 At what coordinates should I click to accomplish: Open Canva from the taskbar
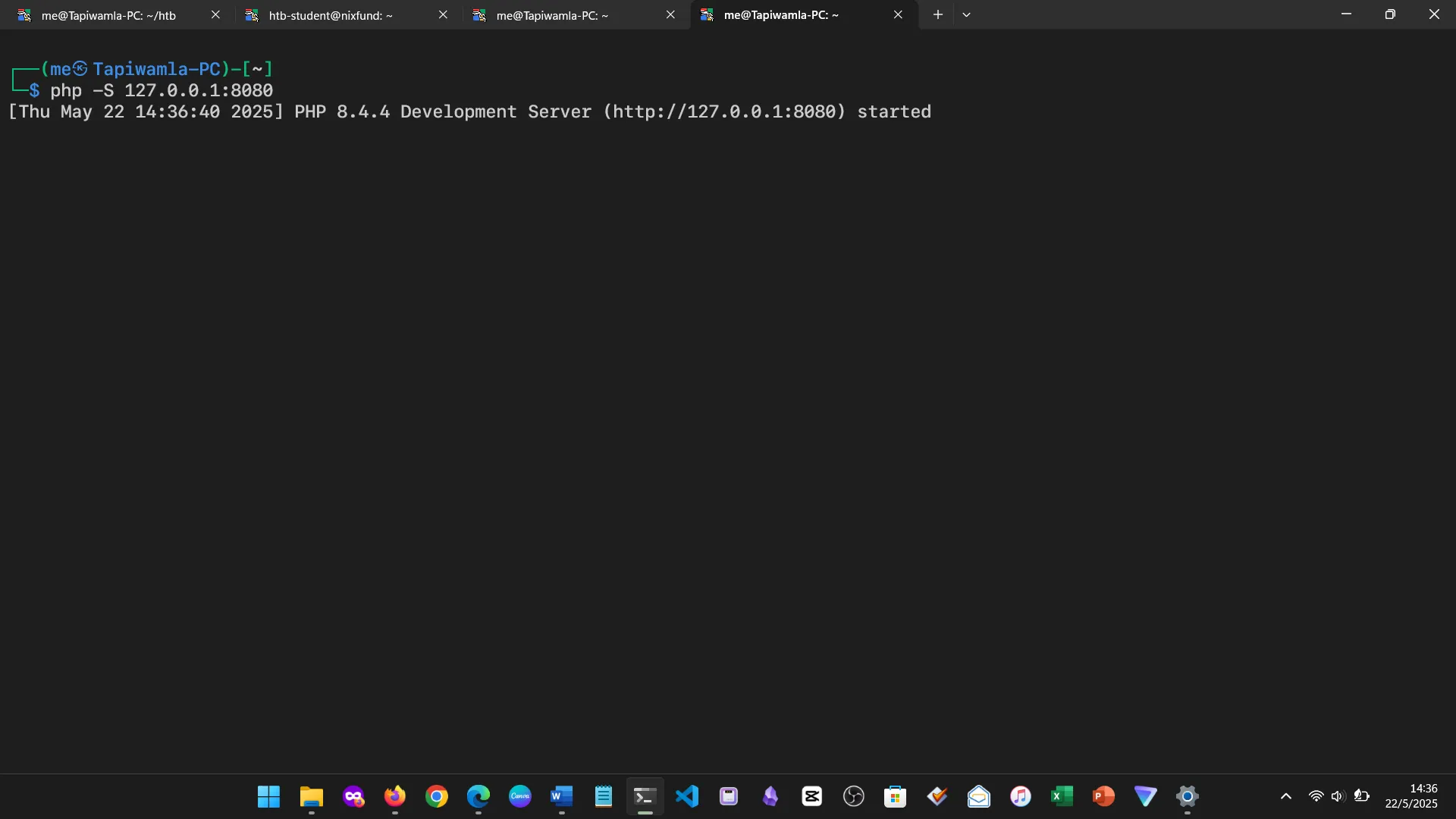pyautogui.click(x=520, y=797)
